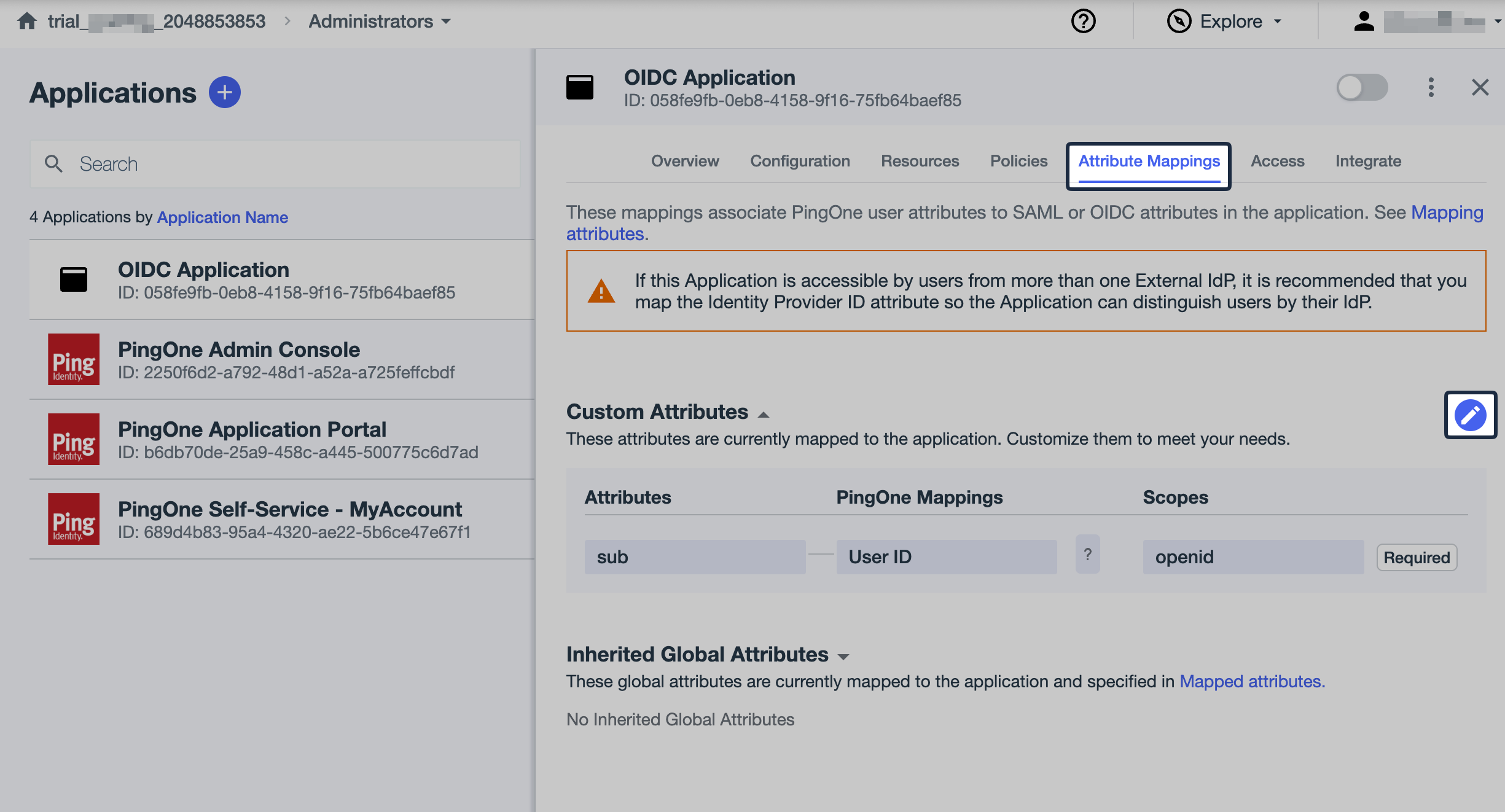
Task: Click the add application plus icon
Action: [x=225, y=92]
